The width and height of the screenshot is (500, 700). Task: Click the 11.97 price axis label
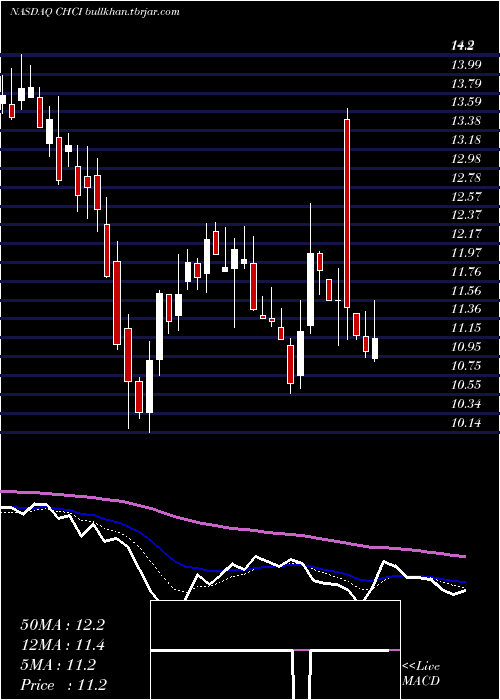466,253
